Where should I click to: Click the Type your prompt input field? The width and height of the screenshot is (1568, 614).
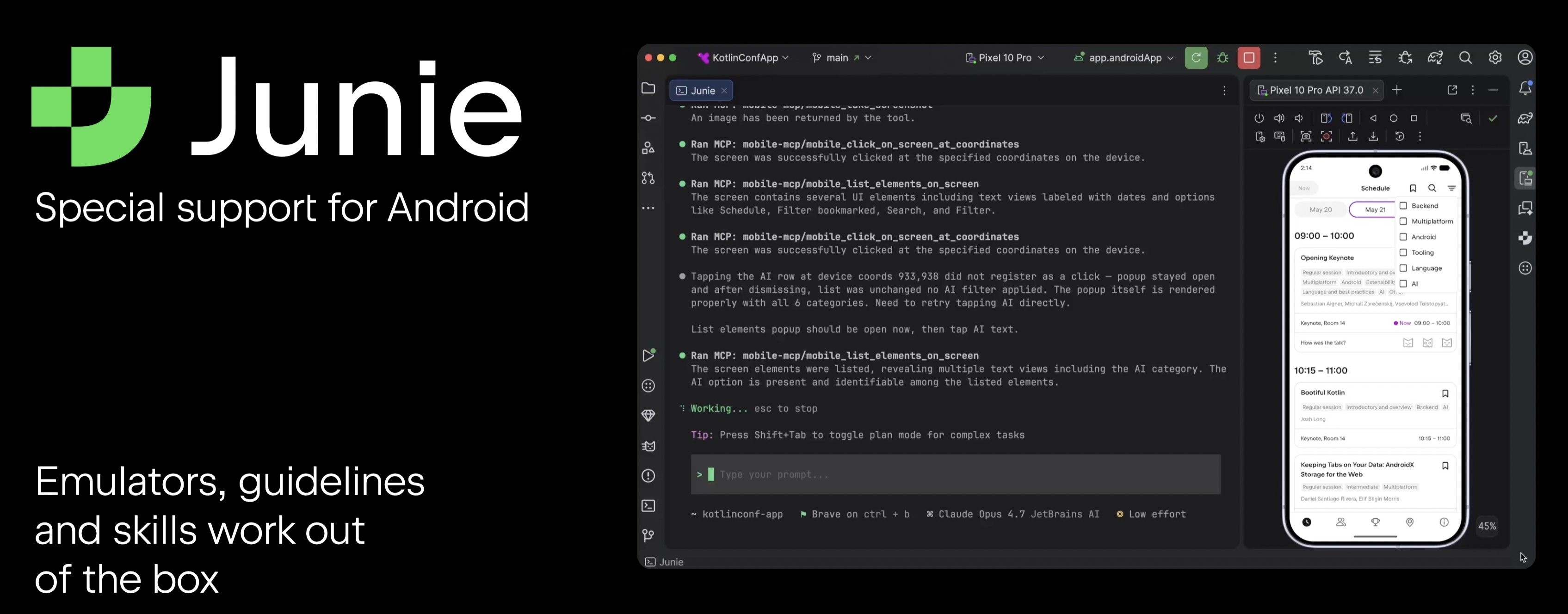click(x=955, y=475)
